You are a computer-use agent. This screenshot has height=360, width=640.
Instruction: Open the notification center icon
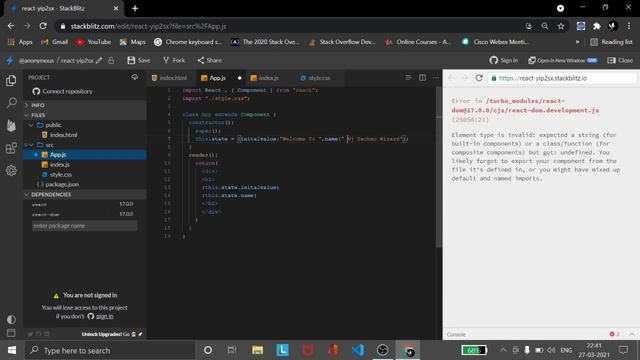click(624, 350)
